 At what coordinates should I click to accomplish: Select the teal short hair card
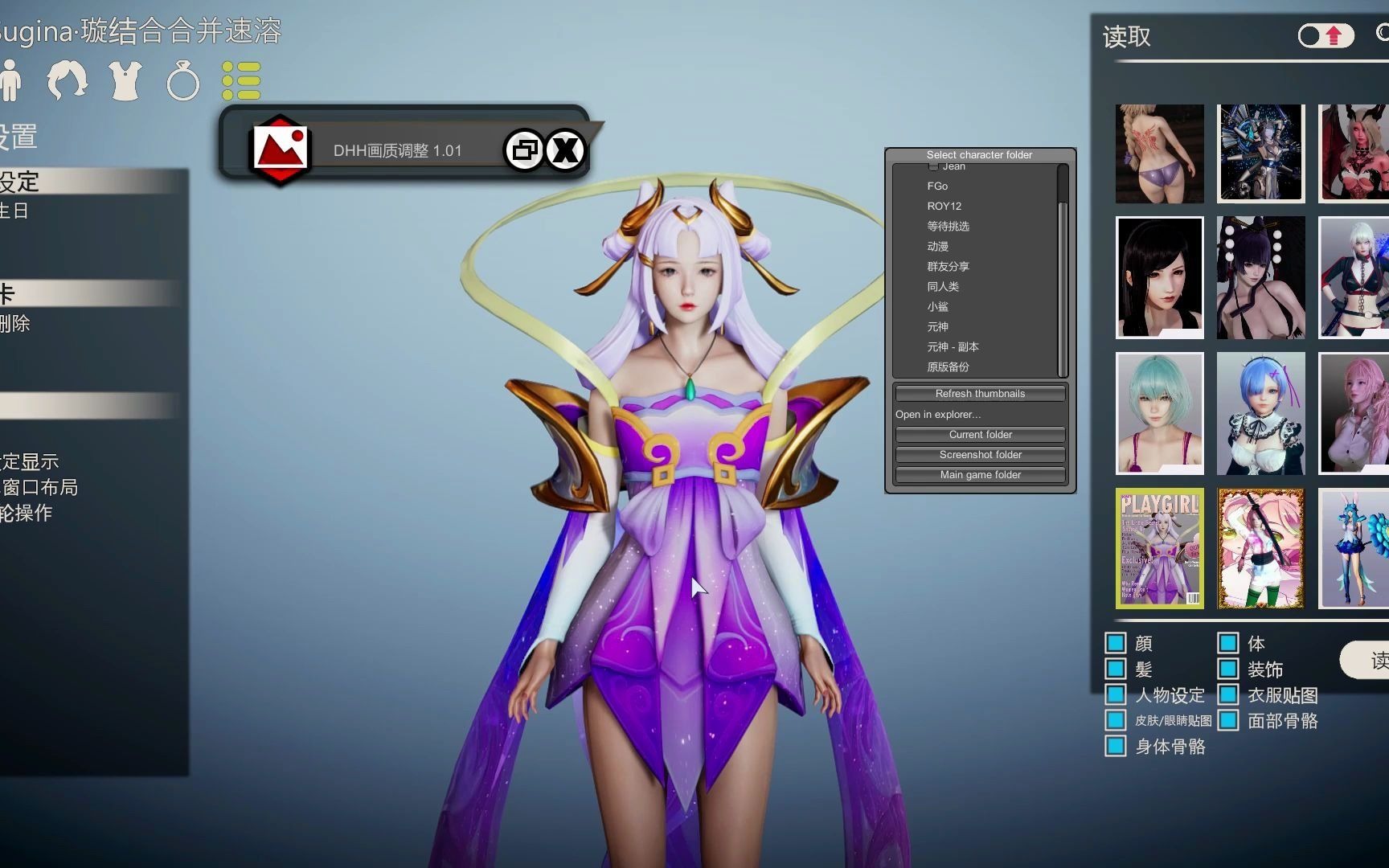[x=1159, y=413]
